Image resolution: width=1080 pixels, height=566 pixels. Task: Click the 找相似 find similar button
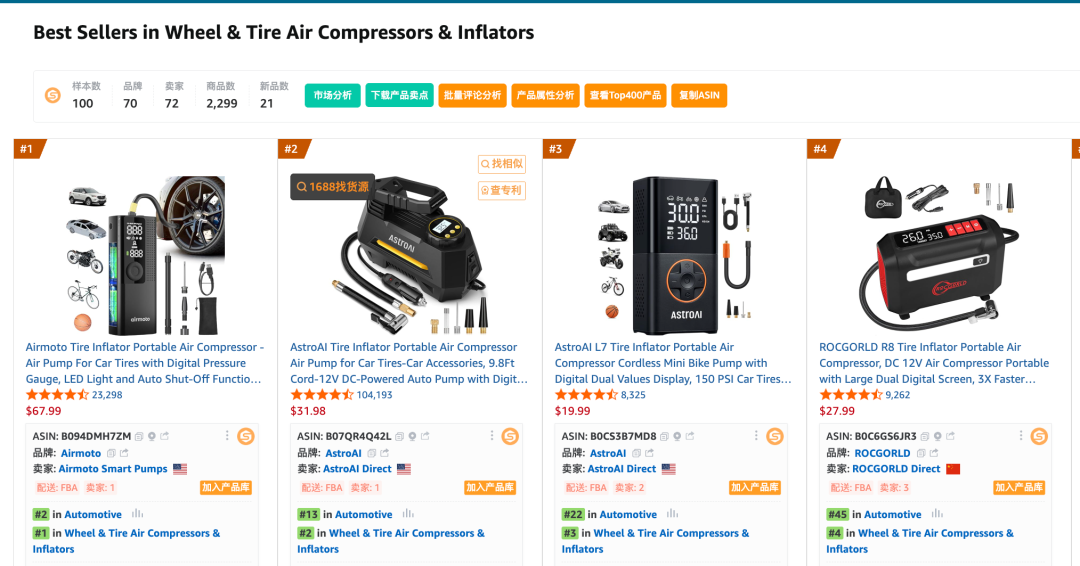click(x=501, y=164)
